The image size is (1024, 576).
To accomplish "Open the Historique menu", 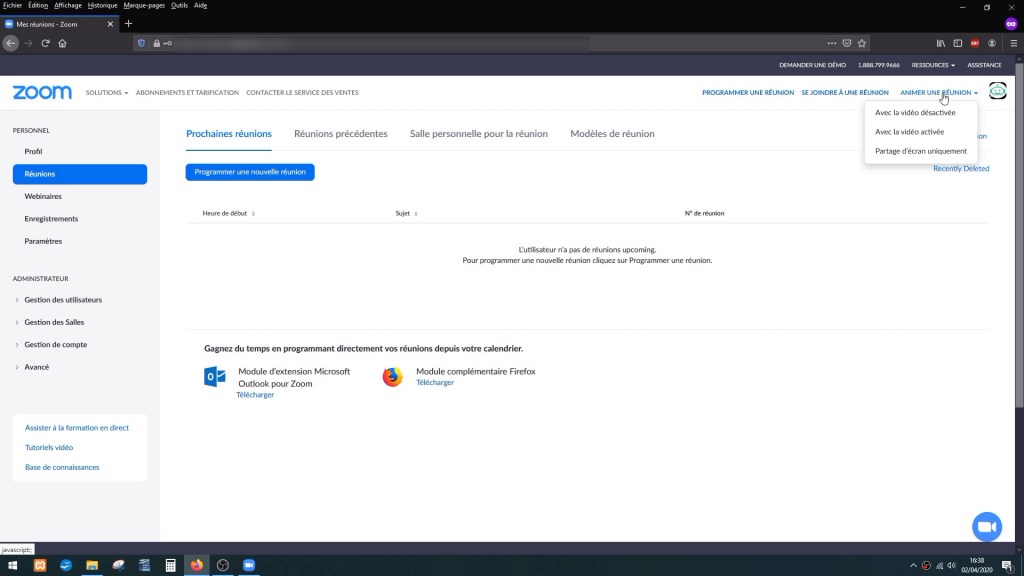I will [103, 5].
